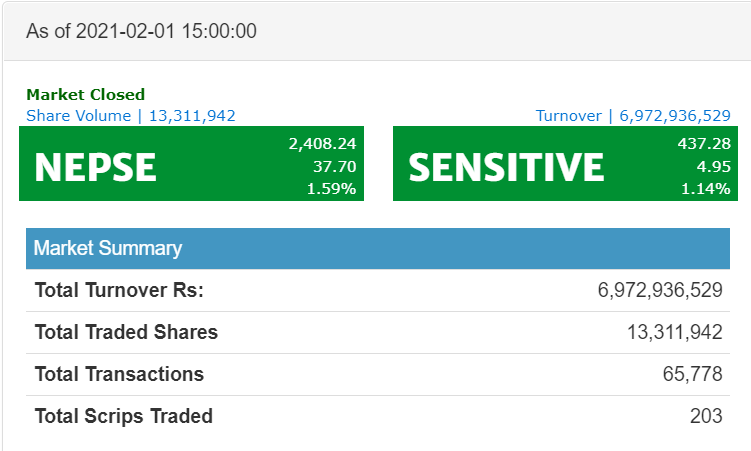Click the NEPSE point change 37.70
This screenshot has height=451, width=751.
click(335, 166)
